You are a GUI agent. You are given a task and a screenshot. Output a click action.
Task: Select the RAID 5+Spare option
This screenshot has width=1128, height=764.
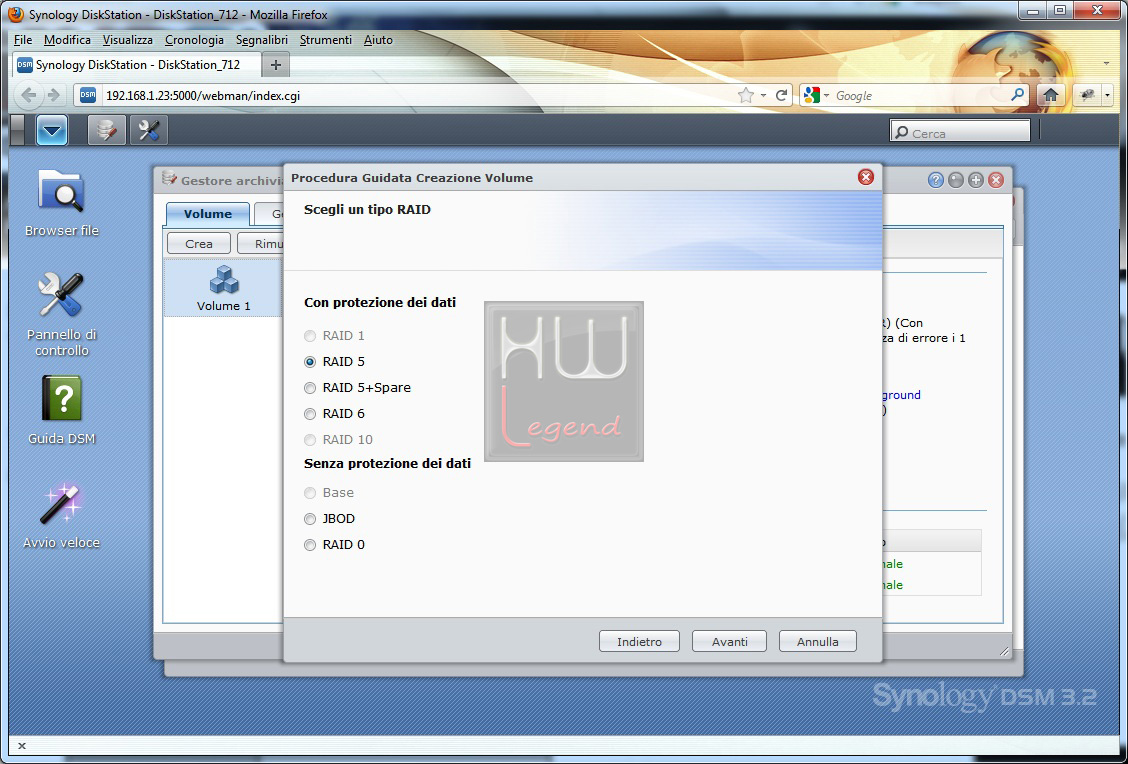click(310, 388)
